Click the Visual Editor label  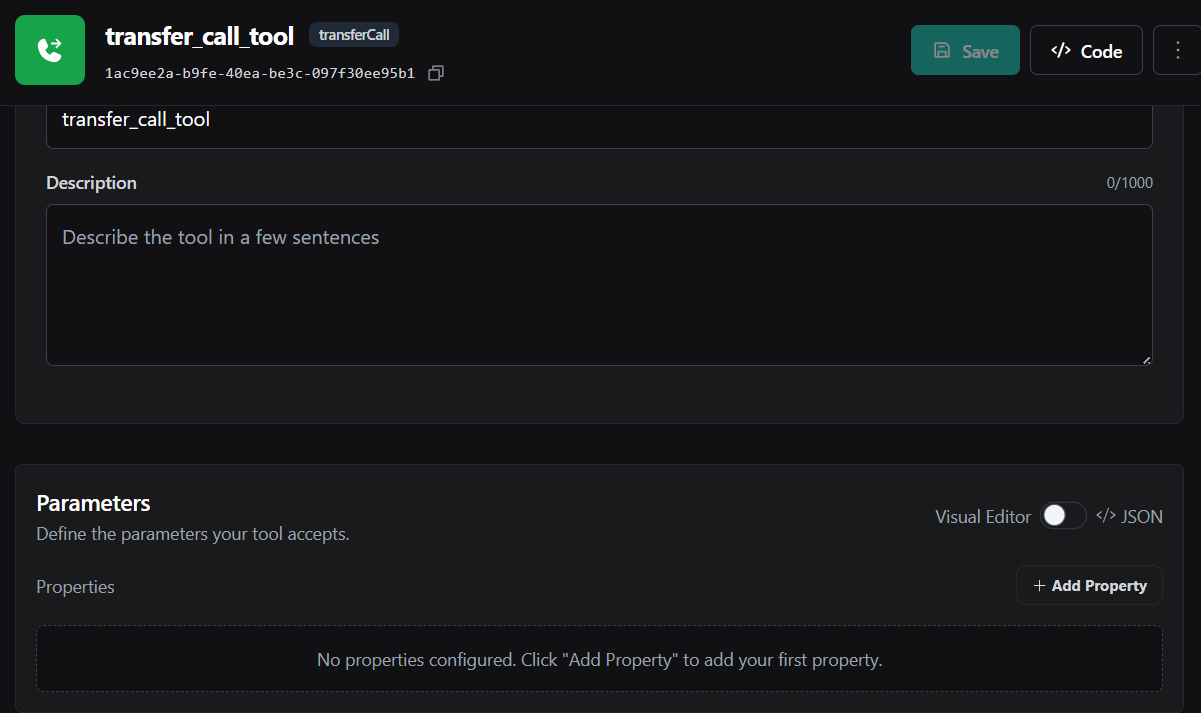tap(982, 517)
